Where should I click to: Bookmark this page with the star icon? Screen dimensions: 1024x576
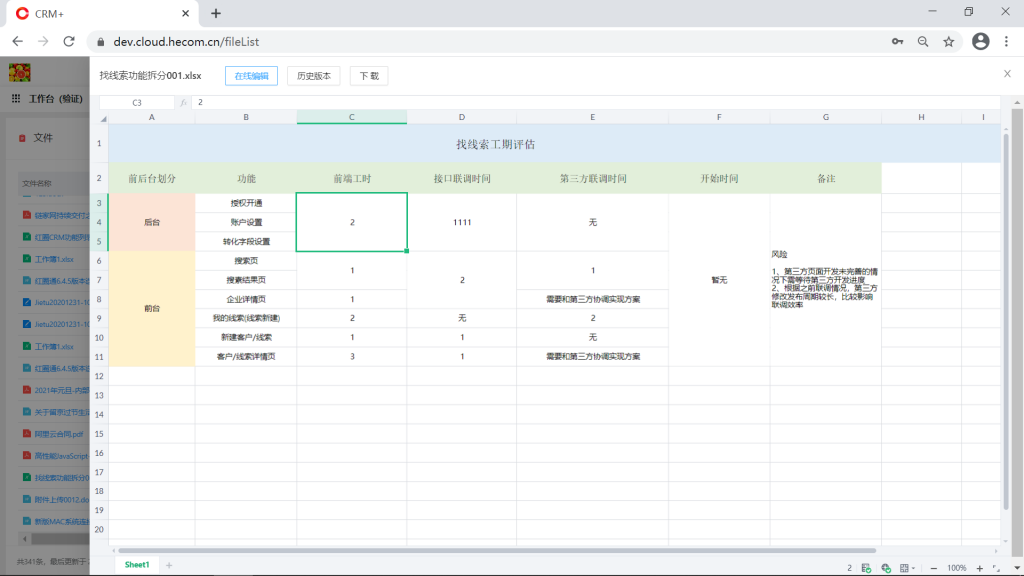[x=948, y=41]
